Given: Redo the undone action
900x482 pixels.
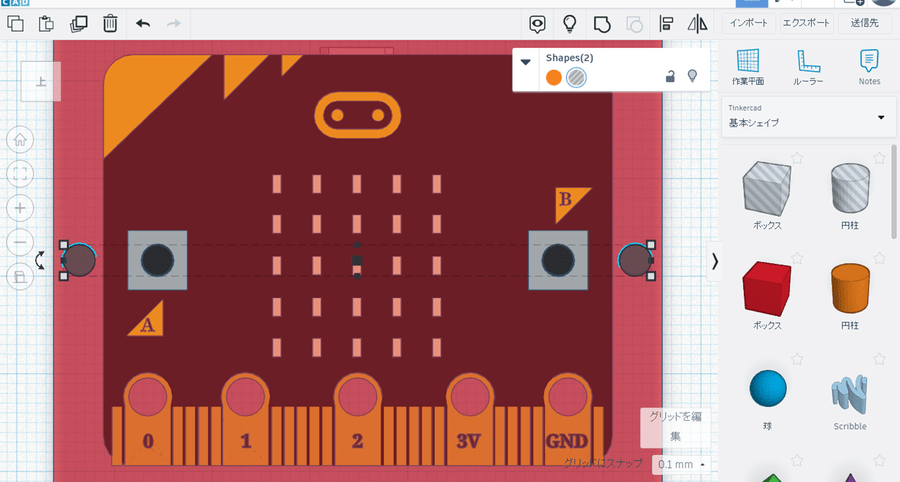Looking at the screenshot, I should (x=174, y=24).
